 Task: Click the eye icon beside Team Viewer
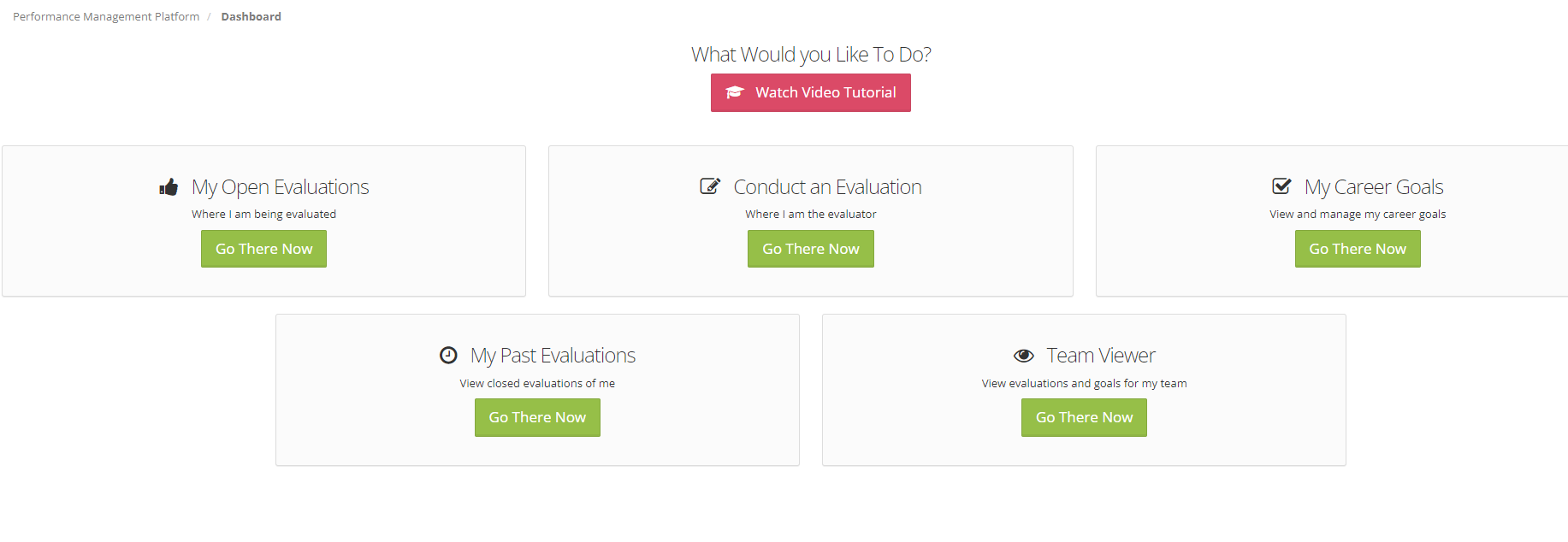point(1023,356)
